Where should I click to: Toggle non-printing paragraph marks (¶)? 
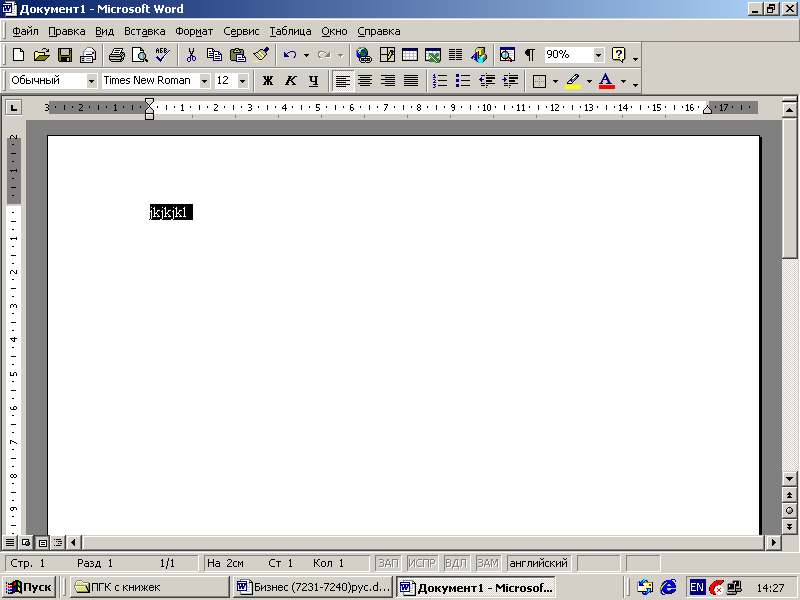tap(530, 55)
